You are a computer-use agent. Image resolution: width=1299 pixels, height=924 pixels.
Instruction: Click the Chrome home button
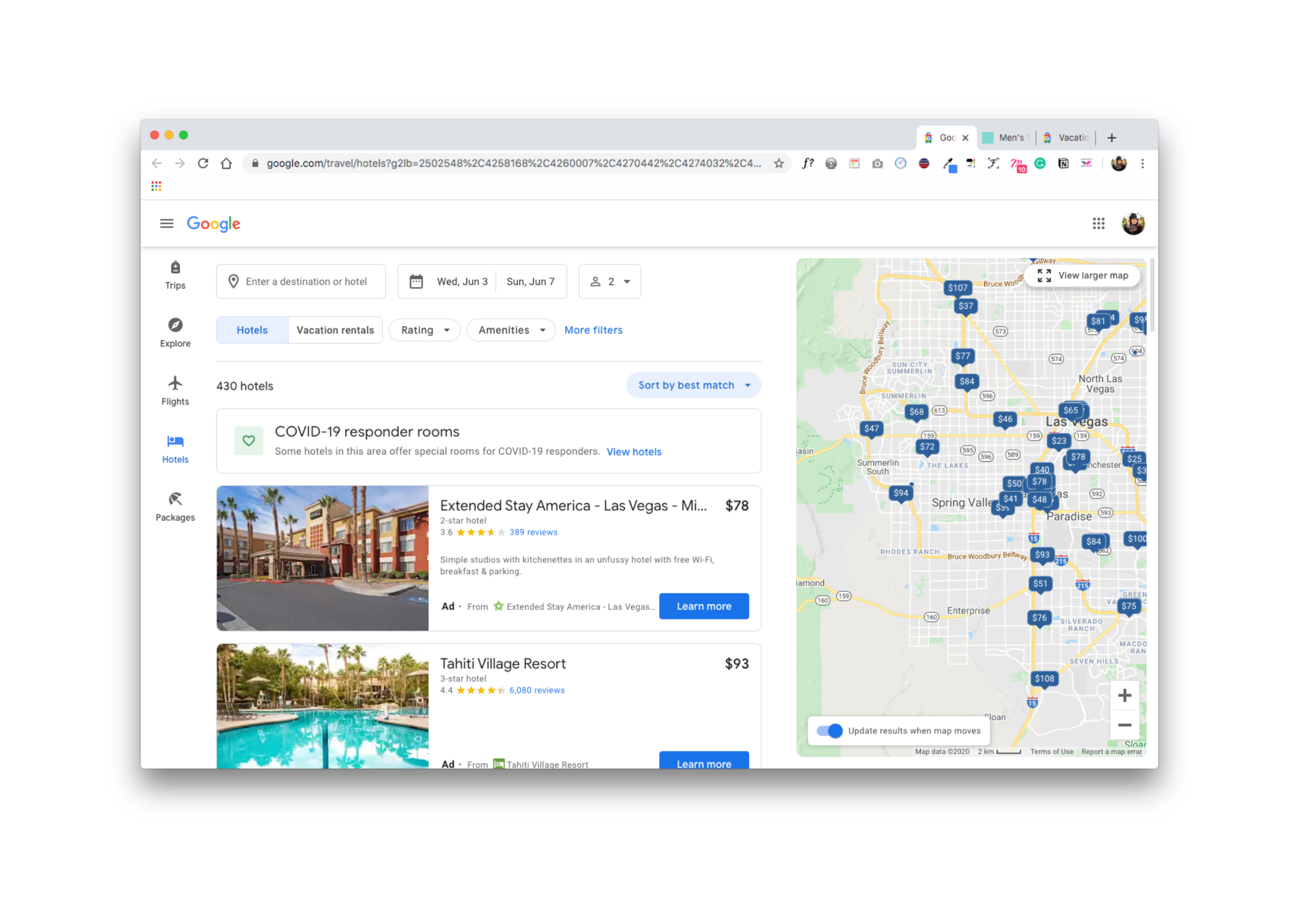(227, 164)
